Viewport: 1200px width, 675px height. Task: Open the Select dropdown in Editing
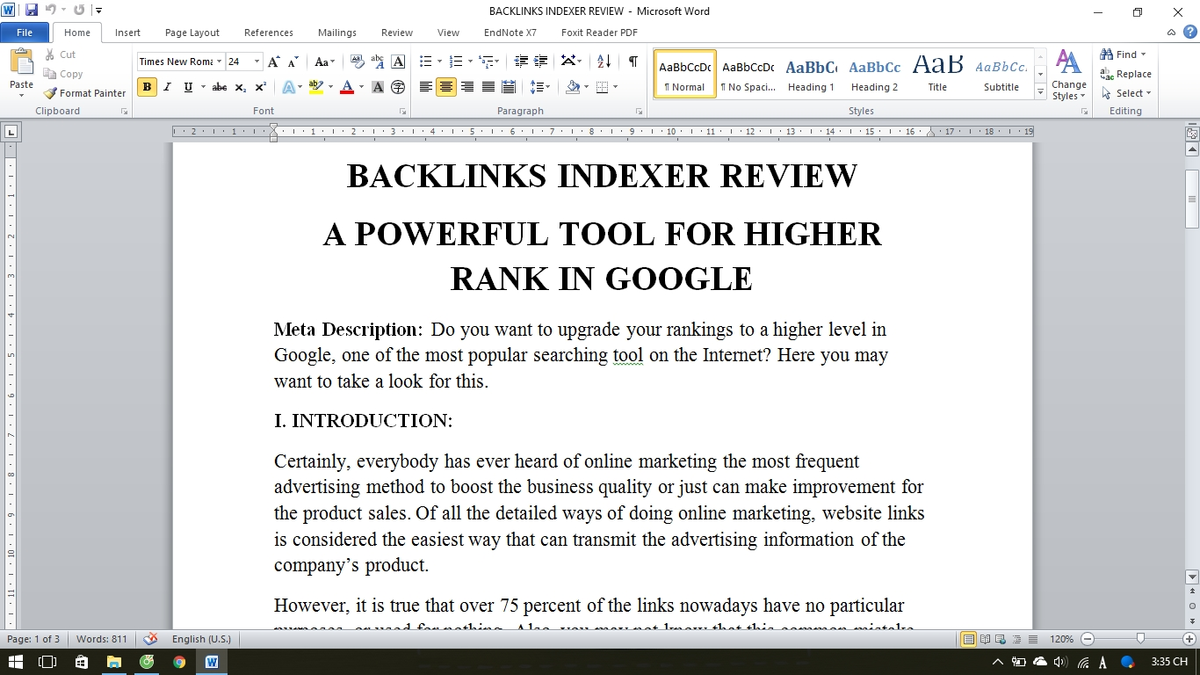[1125, 93]
